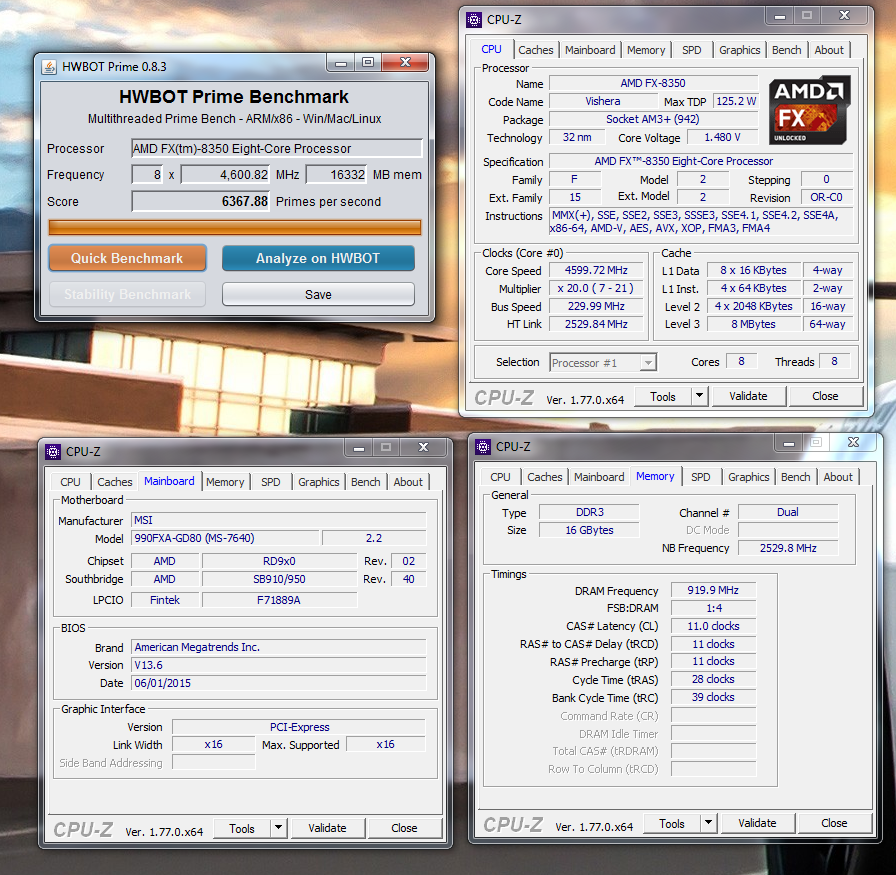
Task: Start the Quick Benchmark
Action: coord(127,258)
